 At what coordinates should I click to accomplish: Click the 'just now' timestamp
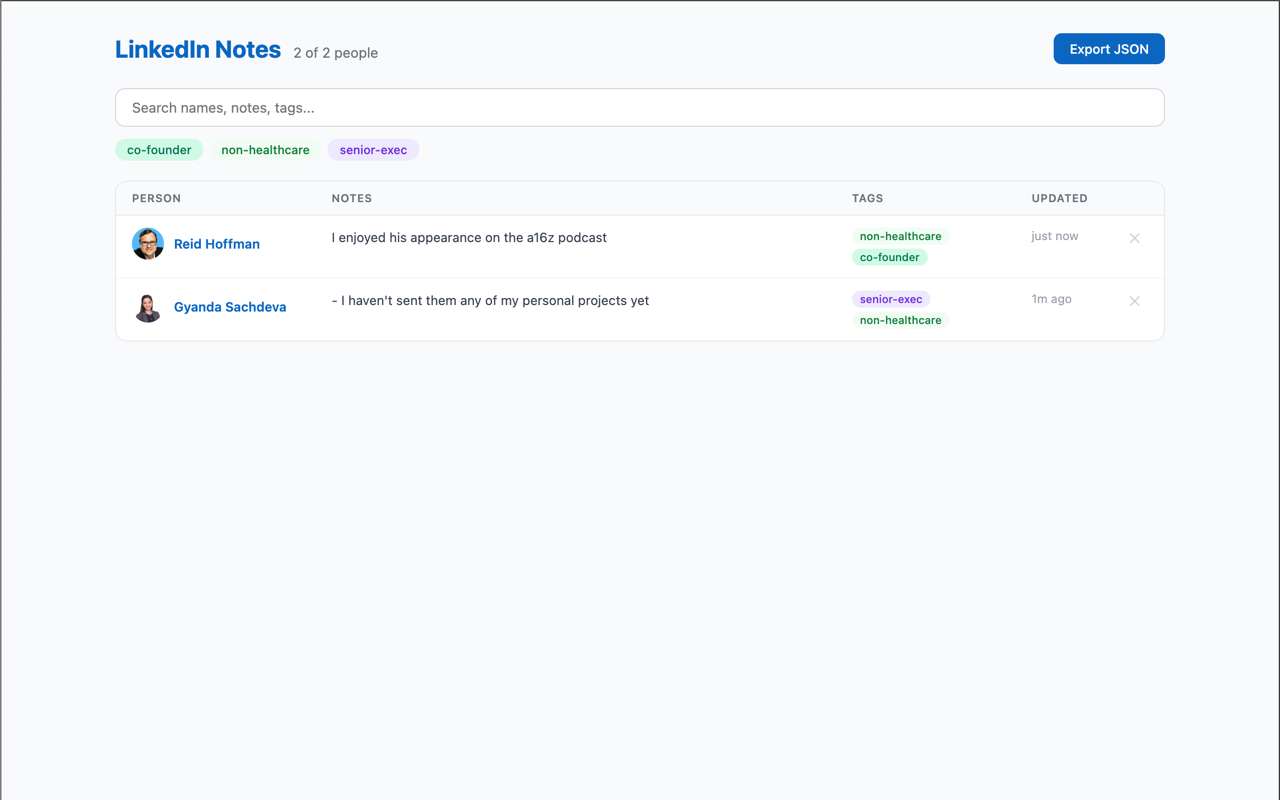point(1055,236)
